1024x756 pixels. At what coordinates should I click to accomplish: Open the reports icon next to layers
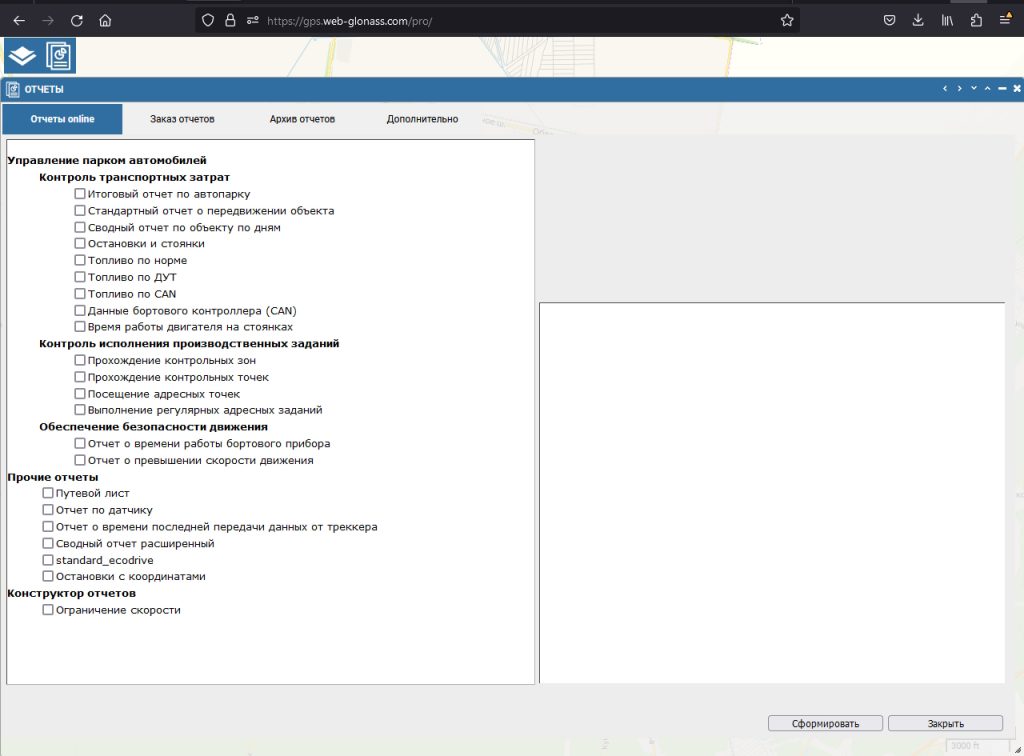click(x=59, y=55)
